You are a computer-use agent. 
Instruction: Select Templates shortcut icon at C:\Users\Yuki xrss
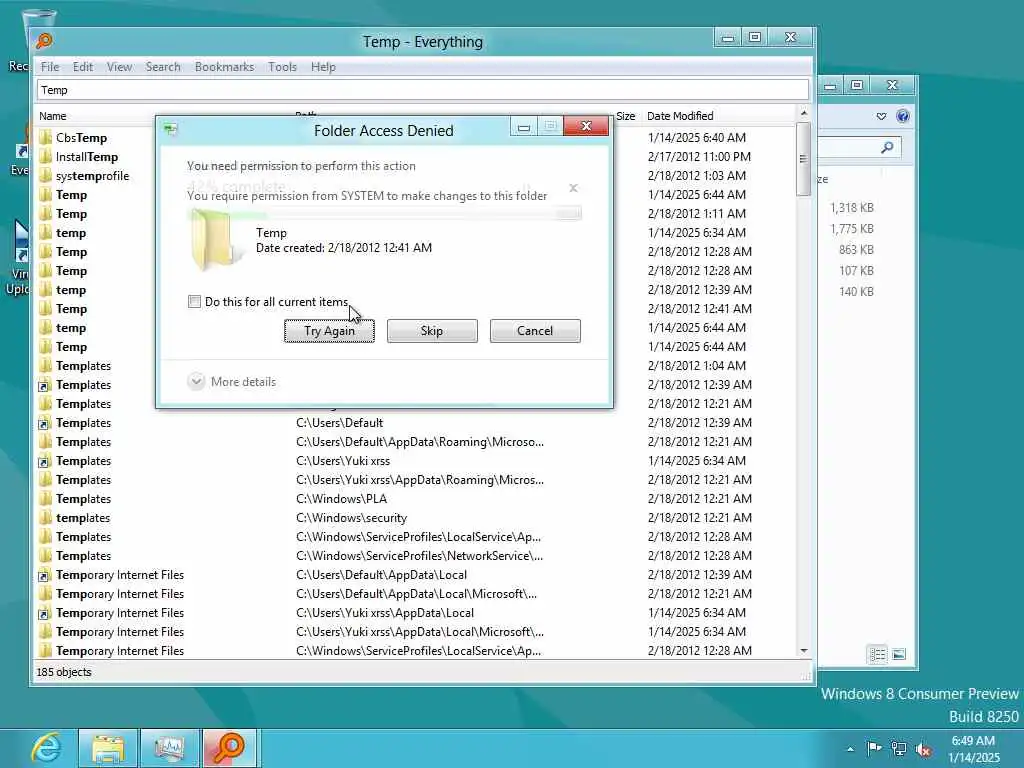(45, 461)
